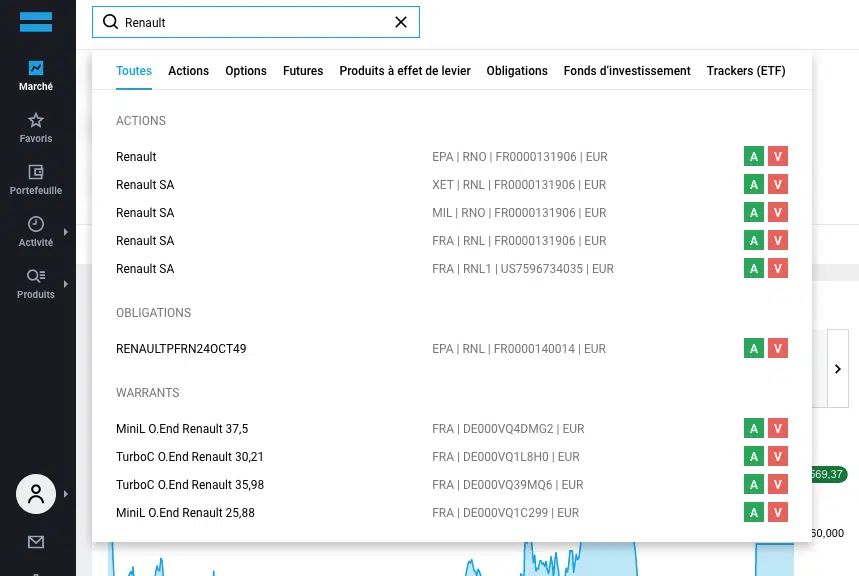Viewport: 859px width, 576px height.
Task: Select the Obligations filter tab
Action: point(517,71)
